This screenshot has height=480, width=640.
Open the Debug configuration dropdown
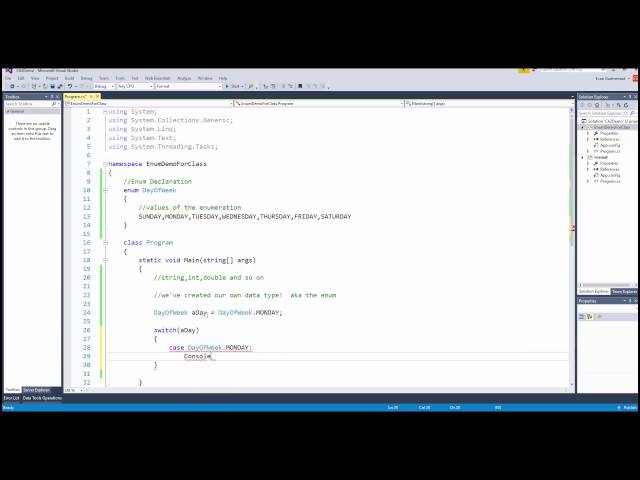(x=104, y=86)
